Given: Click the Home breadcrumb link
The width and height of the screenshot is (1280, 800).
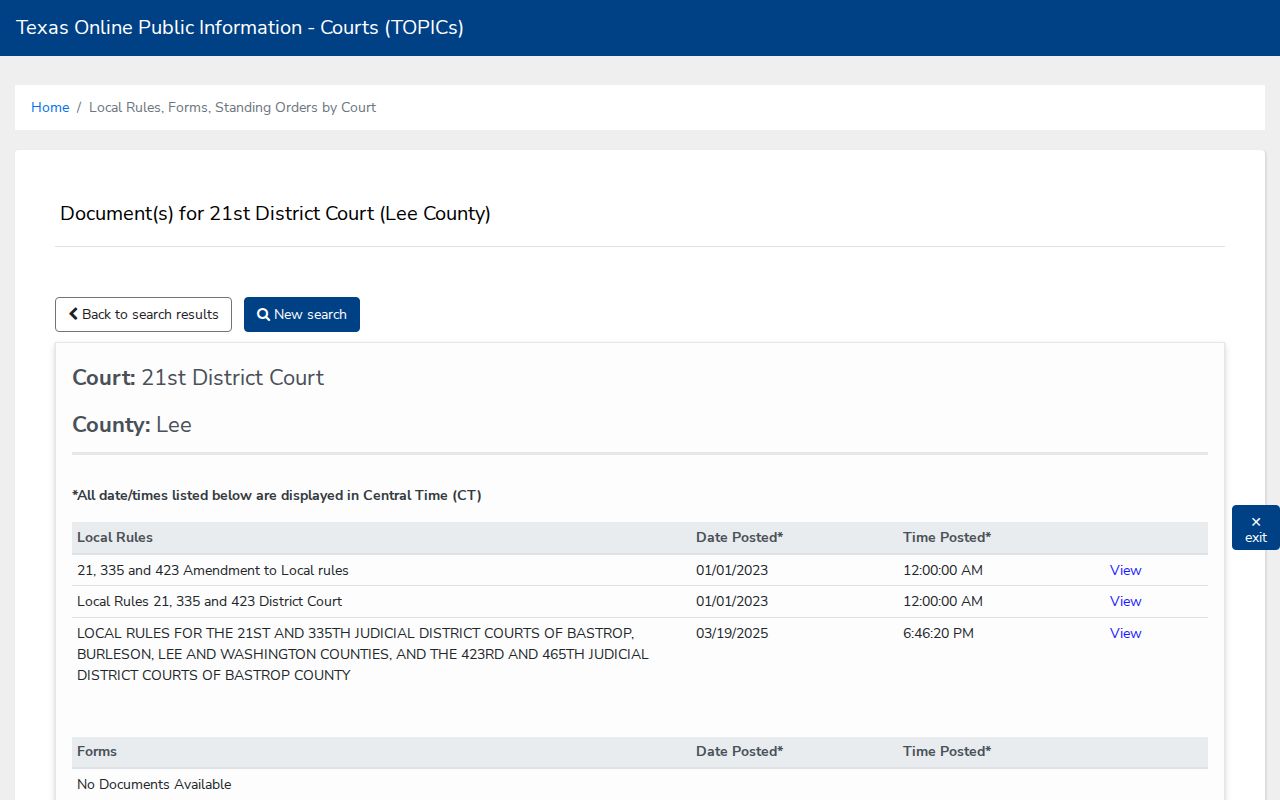Looking at the screenshot, I should 50,107.
